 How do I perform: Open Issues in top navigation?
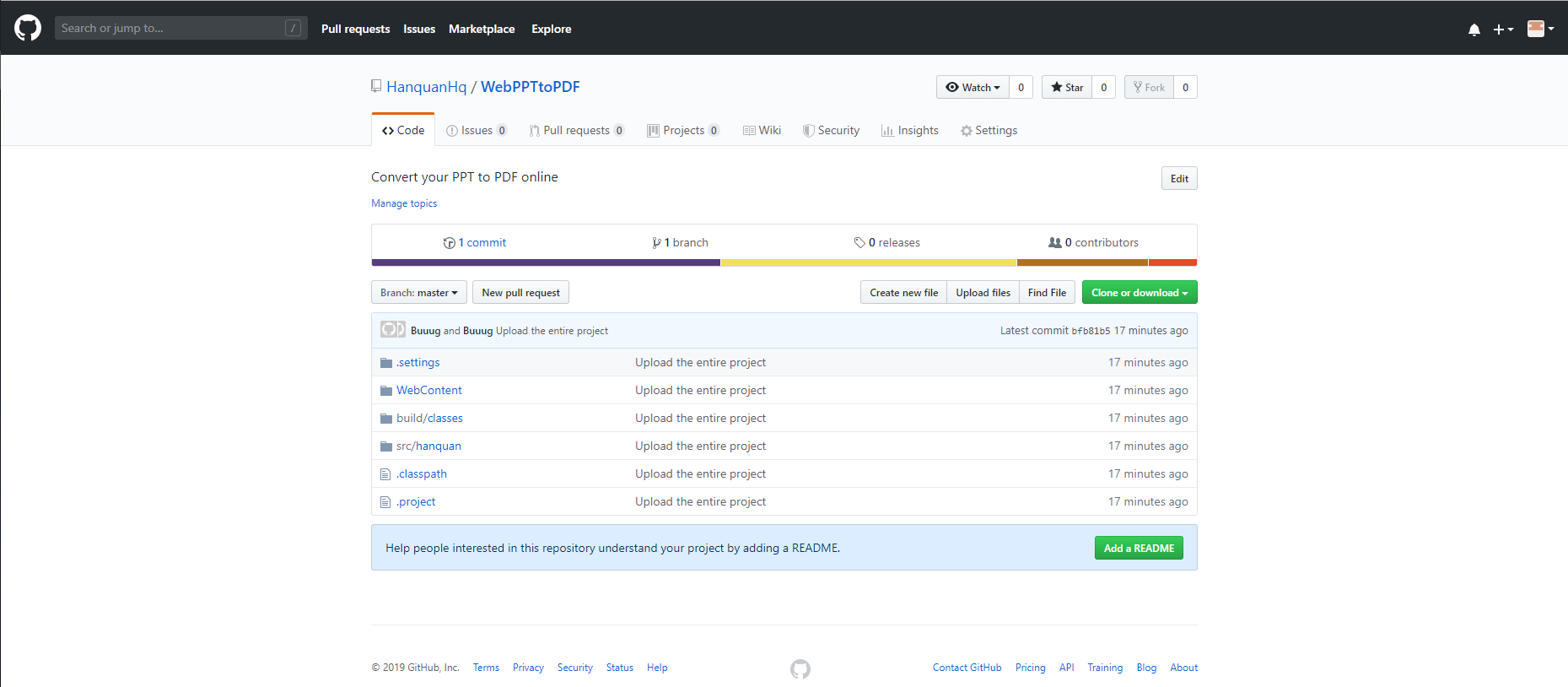point(419,29)
